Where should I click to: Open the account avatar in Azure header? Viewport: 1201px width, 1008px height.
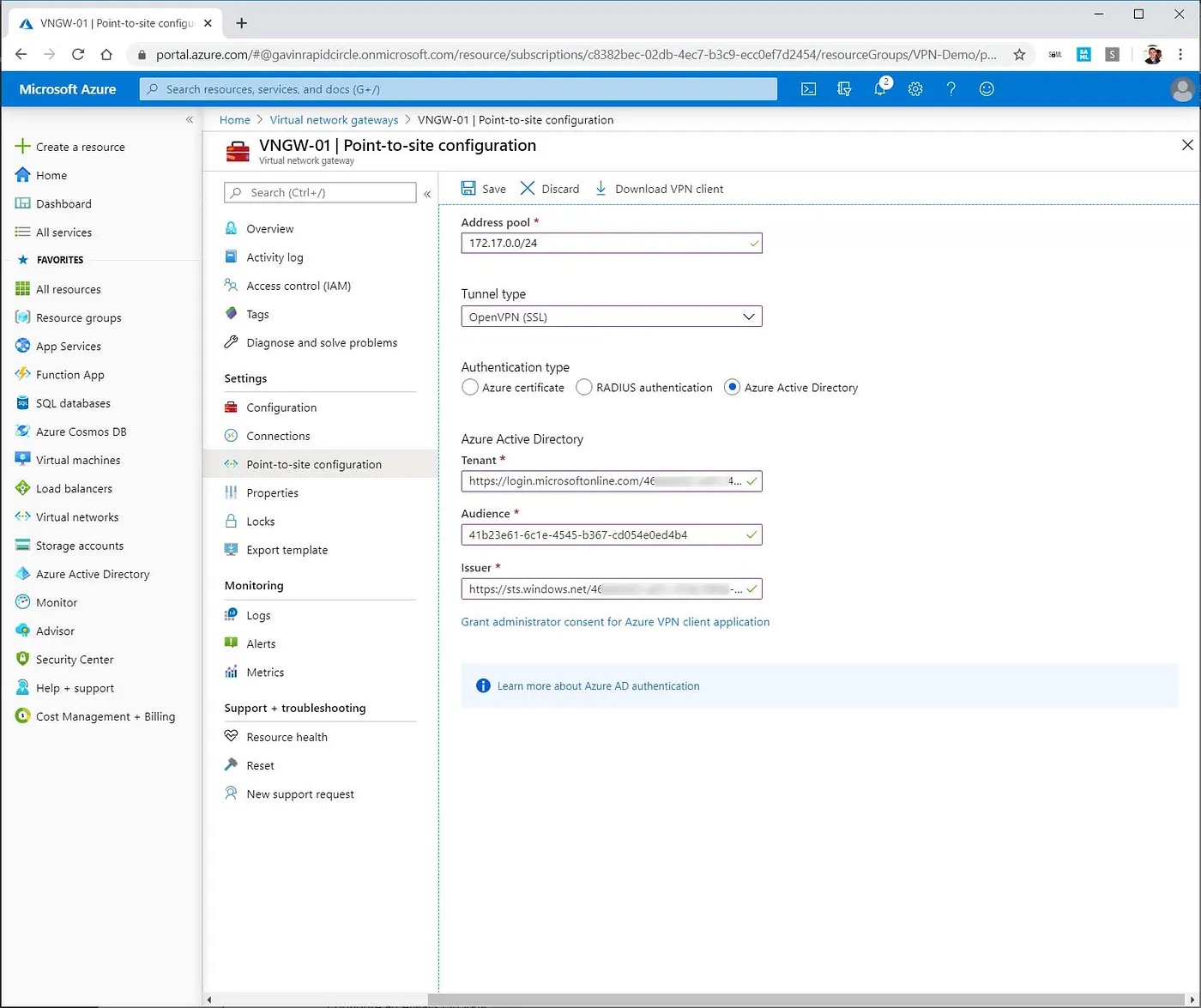1182,88
